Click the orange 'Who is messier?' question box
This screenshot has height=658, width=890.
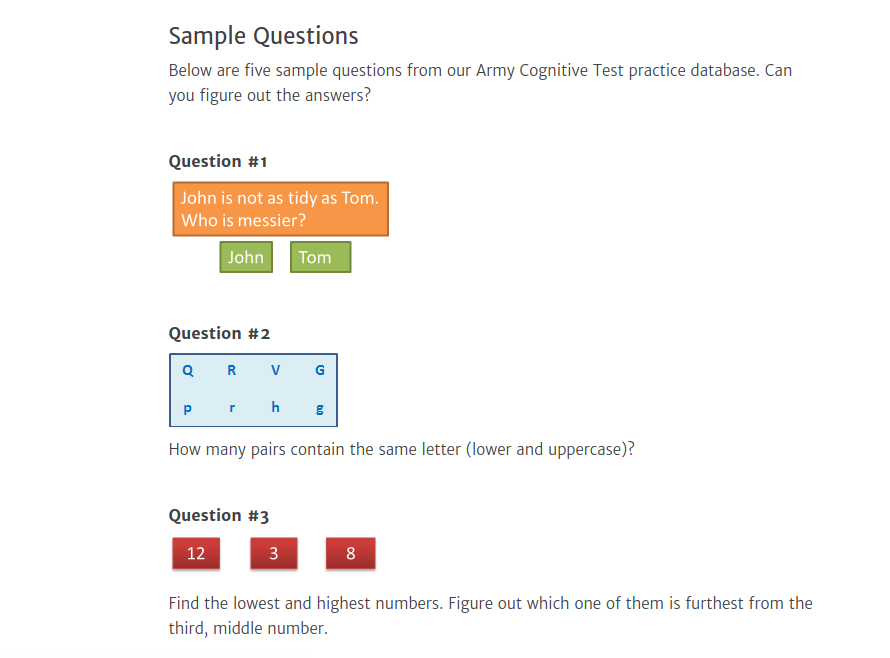coord(280,209)
